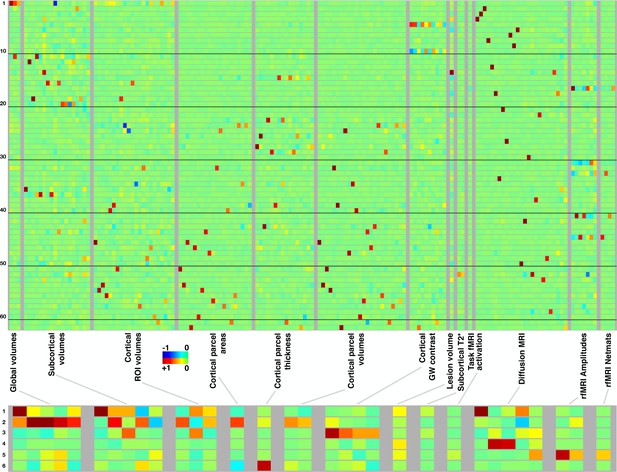
Task: Click dark red cell in bottom matrix row 3
Action: tap(332, 433)
